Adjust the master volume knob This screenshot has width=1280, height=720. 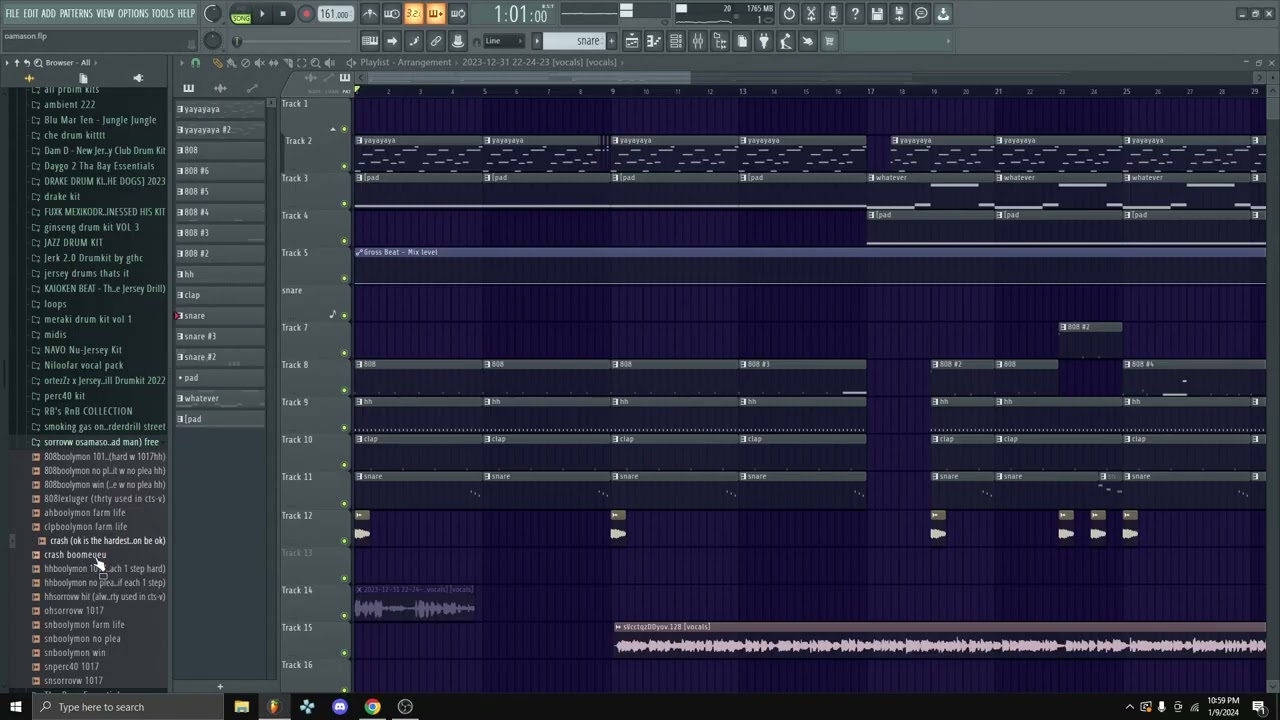pyautogui.click(x=212, y=14)
